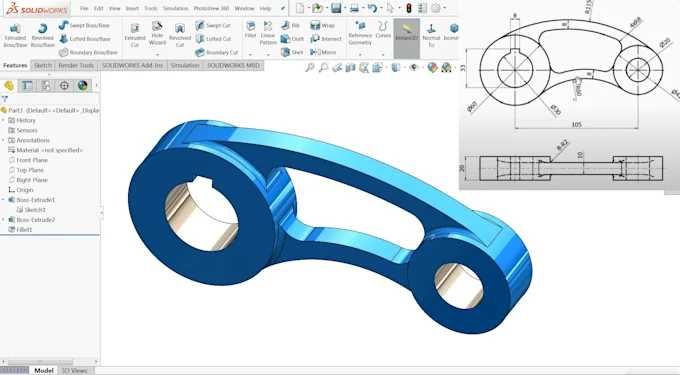Expand the Boss-Extrude2 tree item
The image size is (680, 375).
[x=3, y=220]
